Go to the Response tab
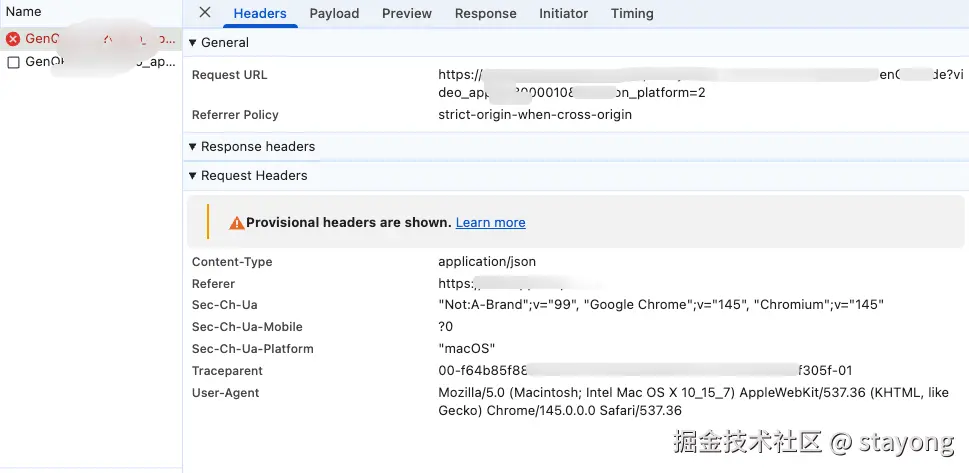This screenshot has width=969, height=473. pos(485,14)
